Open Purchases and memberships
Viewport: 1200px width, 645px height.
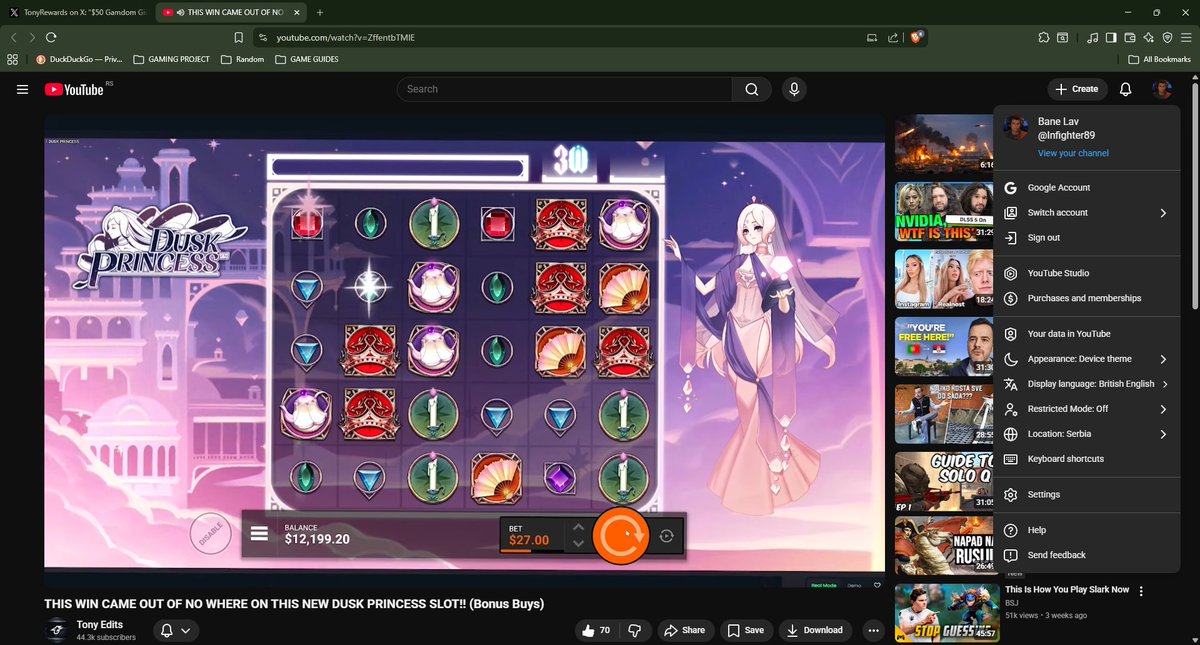tap(1087, 298)
